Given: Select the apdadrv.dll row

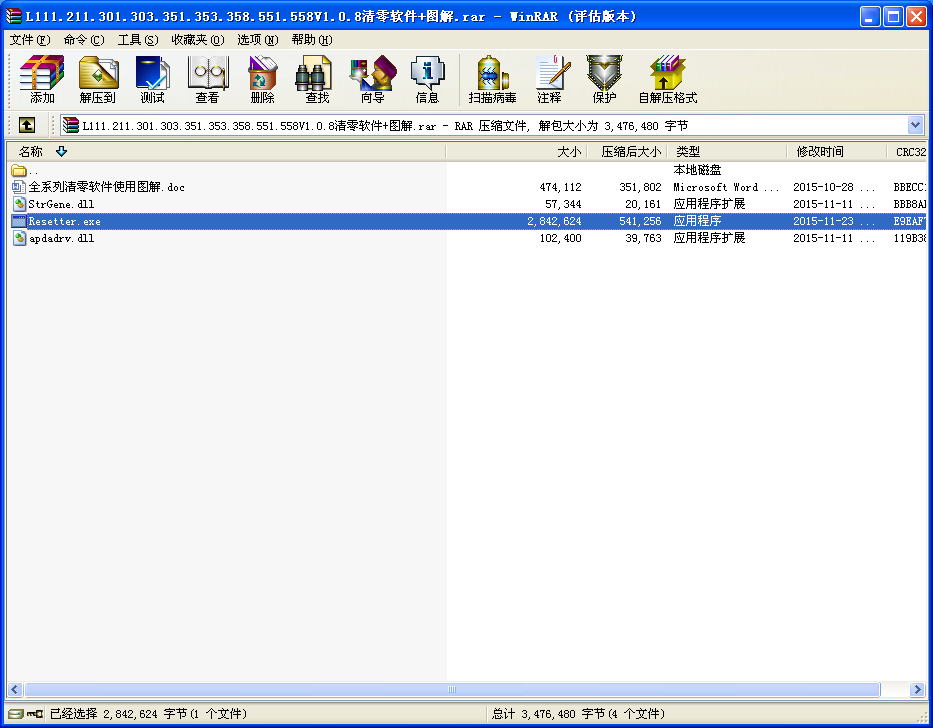Looking at the screenshot, I should click(x=467, y=238).
